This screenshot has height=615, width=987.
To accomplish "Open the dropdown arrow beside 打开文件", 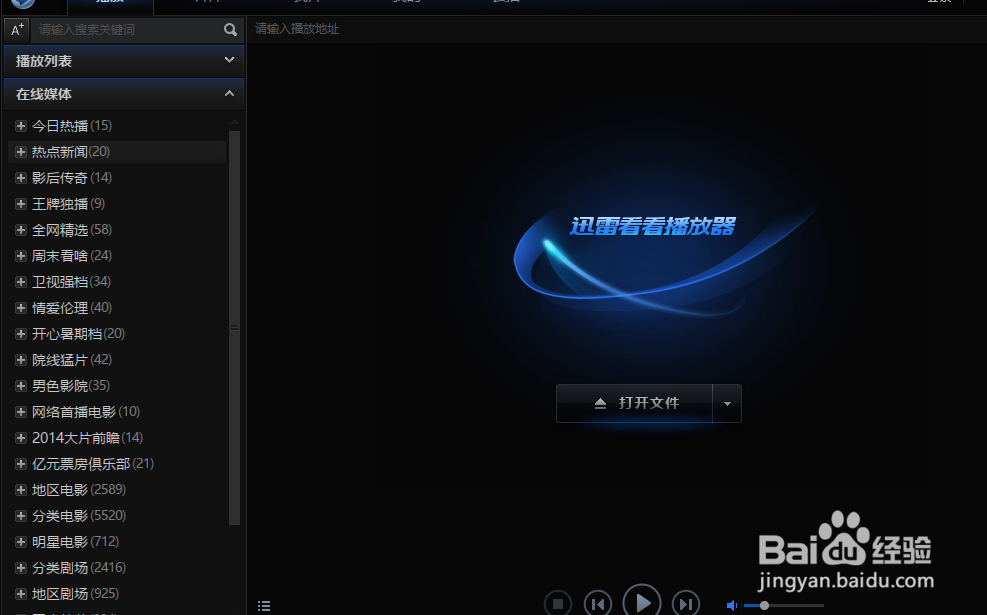I will [727, 403].
